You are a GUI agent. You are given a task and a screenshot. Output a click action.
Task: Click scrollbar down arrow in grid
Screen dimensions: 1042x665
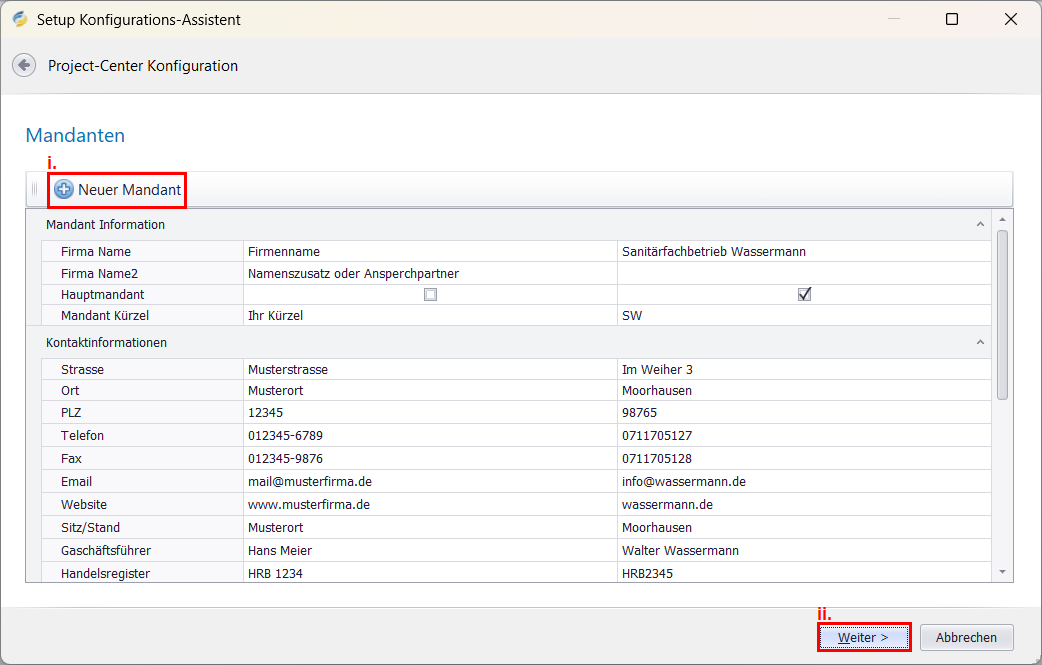click(1003, 571)
